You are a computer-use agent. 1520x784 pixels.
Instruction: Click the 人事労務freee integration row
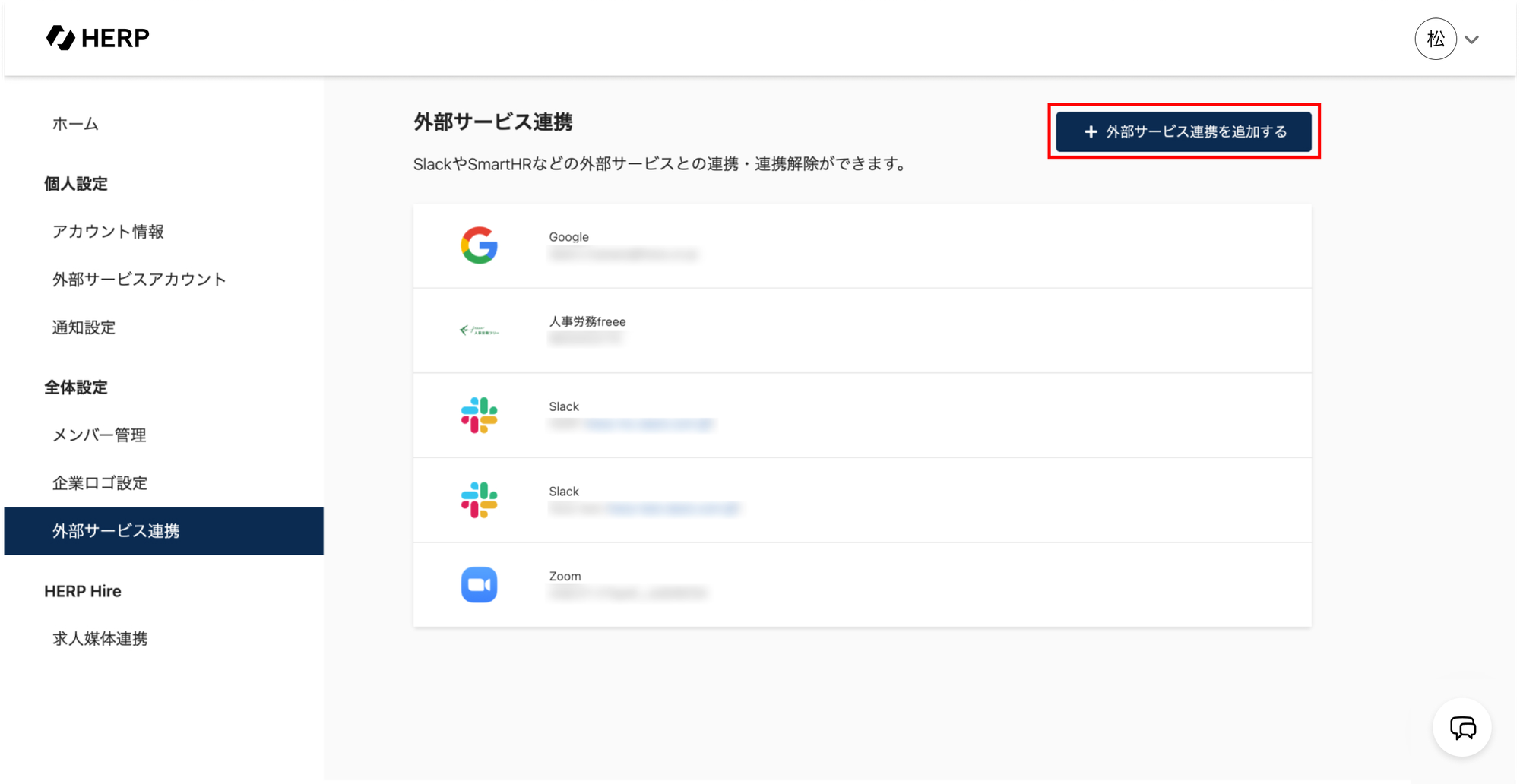pyautogui.click(x=862, y=330)
